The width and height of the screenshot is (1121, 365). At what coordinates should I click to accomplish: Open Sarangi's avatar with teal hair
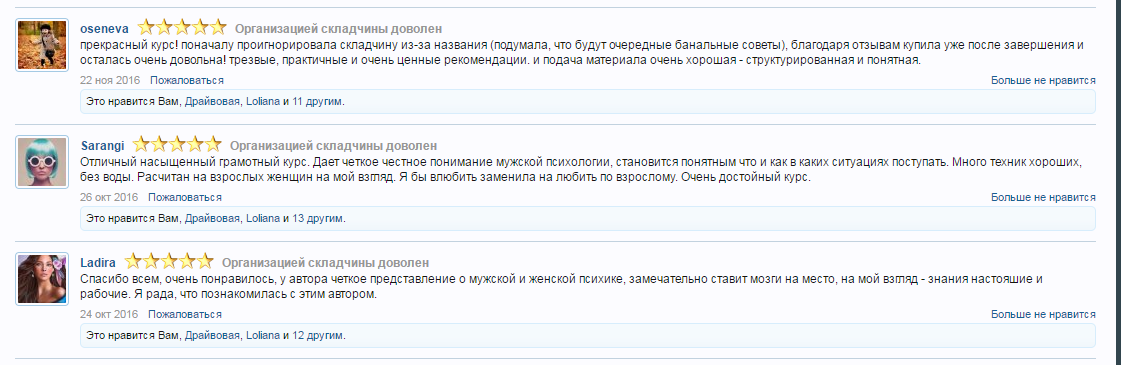click(41, 162)
